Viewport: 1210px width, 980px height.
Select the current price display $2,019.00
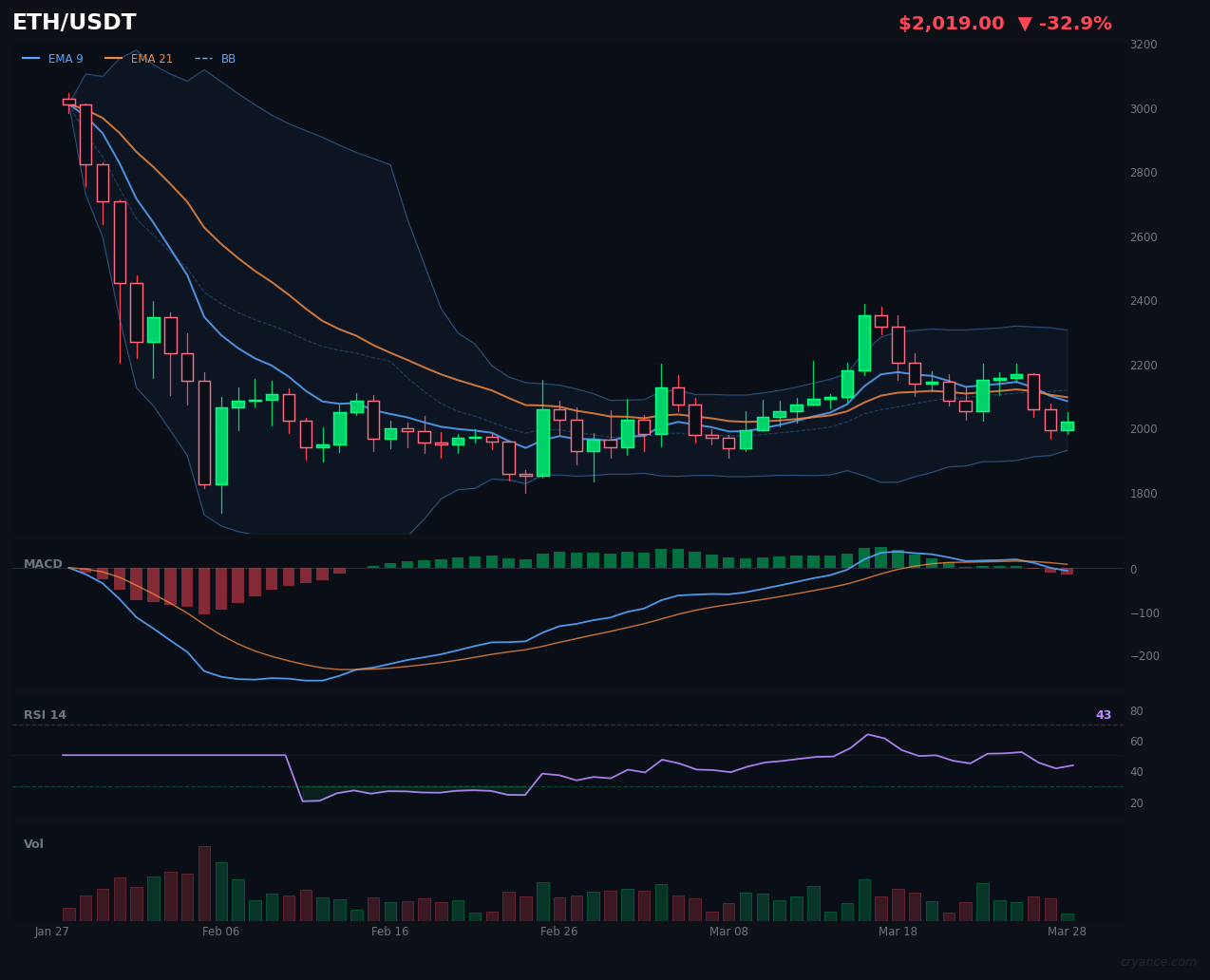[x=951, y=23]
